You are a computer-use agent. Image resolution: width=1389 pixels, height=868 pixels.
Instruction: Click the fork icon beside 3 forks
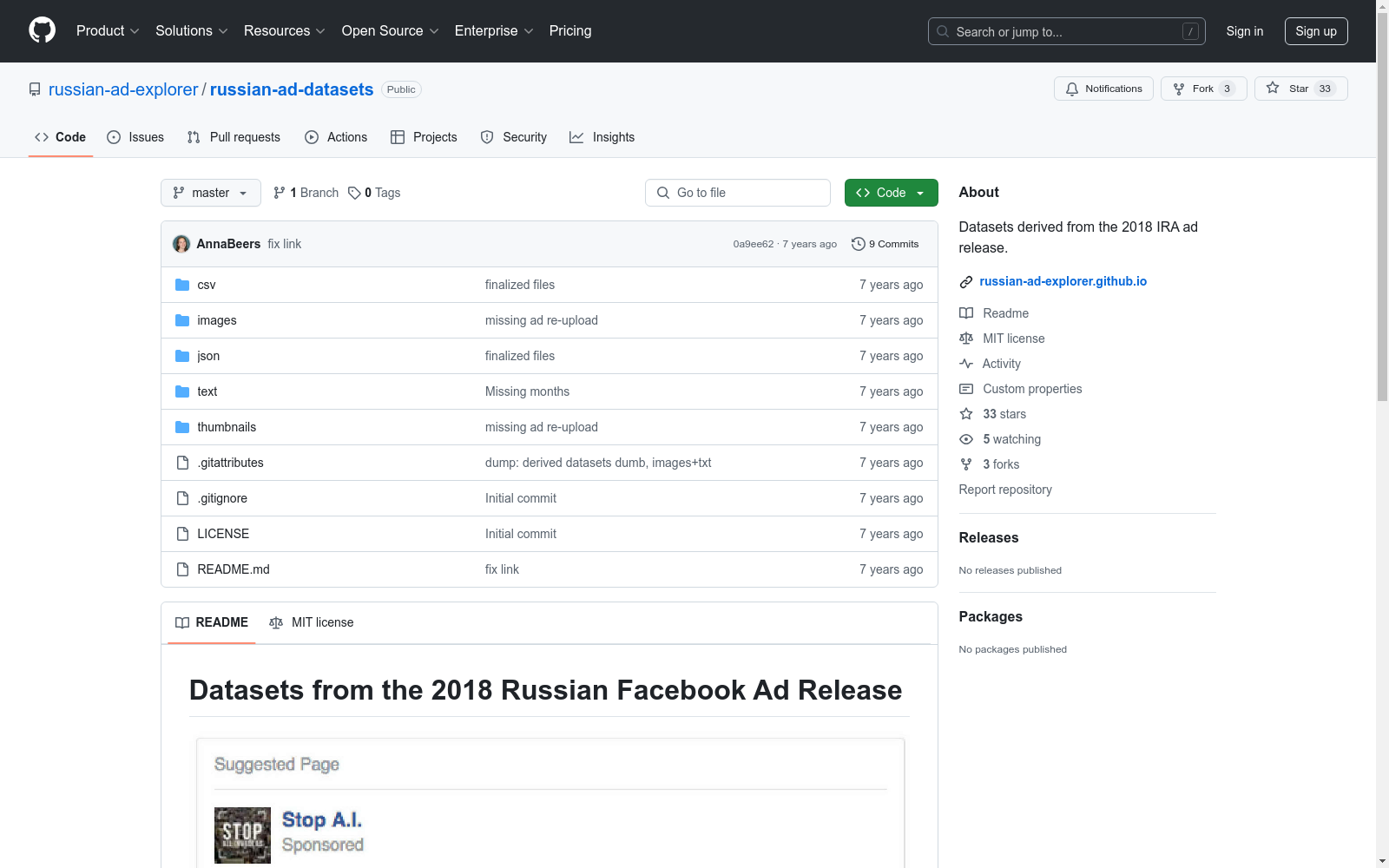(966, 464)
